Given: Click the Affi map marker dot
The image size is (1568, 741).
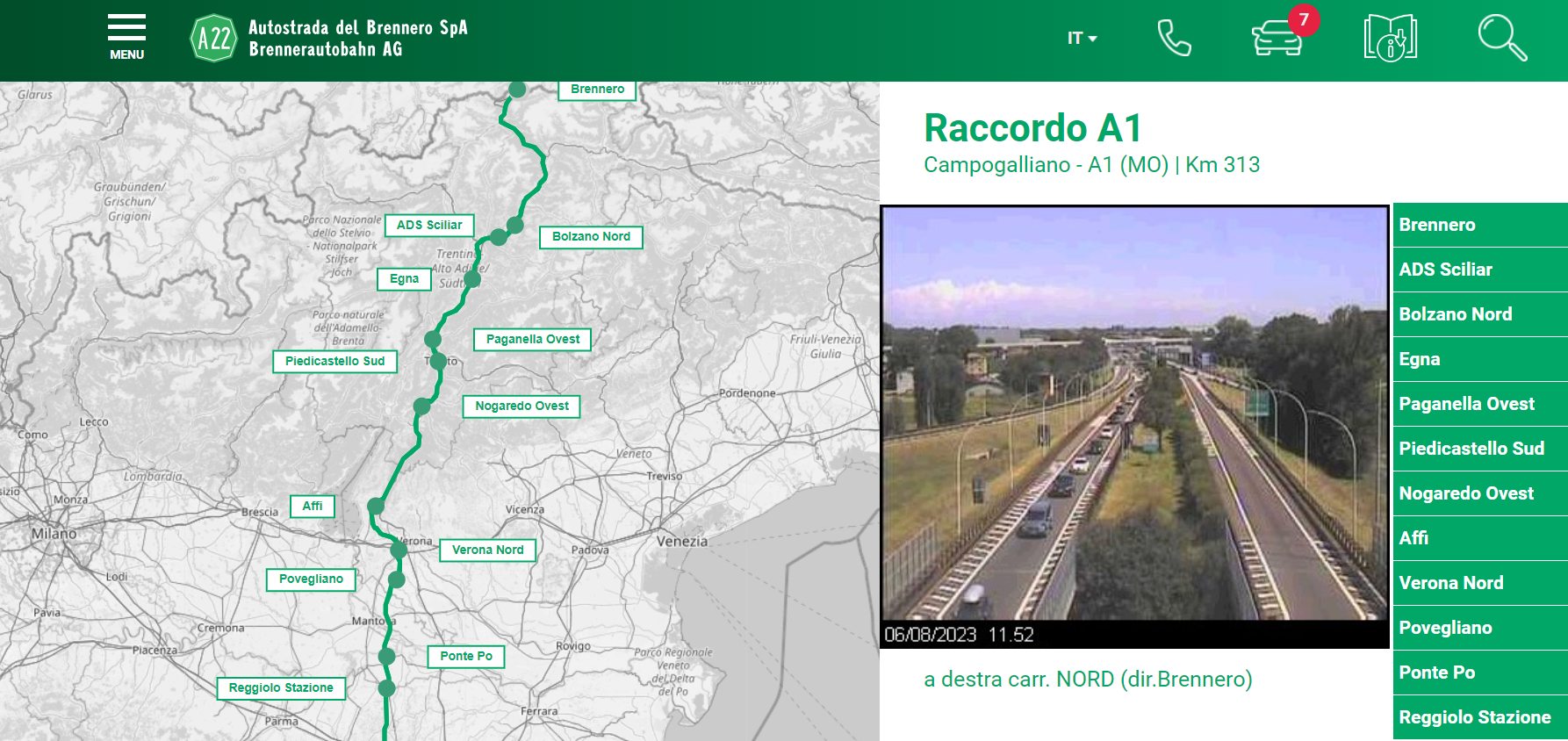Looking at the screenshot, I should click(376, 506).
